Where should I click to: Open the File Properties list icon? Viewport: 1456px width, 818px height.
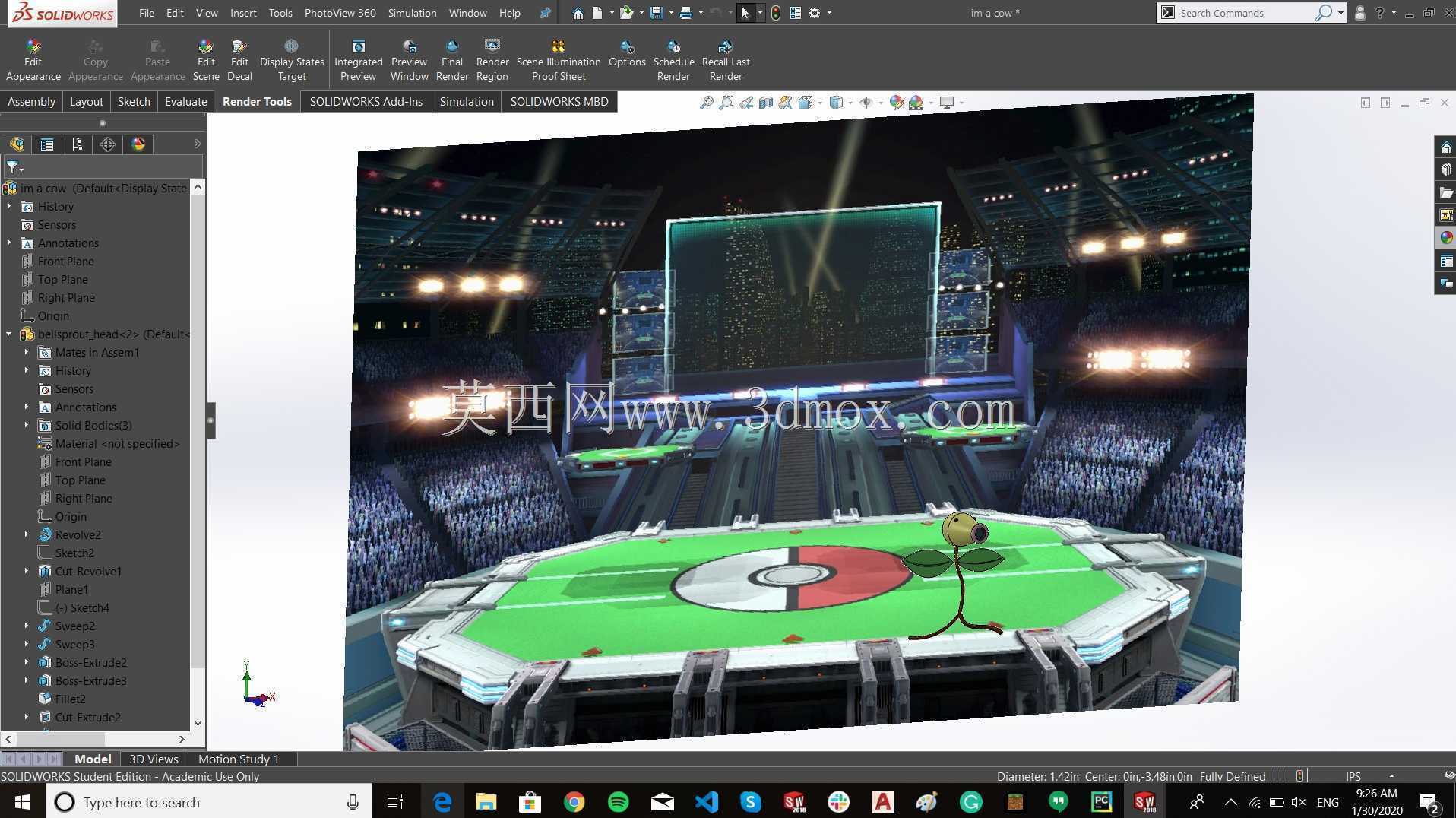(795, 13)
